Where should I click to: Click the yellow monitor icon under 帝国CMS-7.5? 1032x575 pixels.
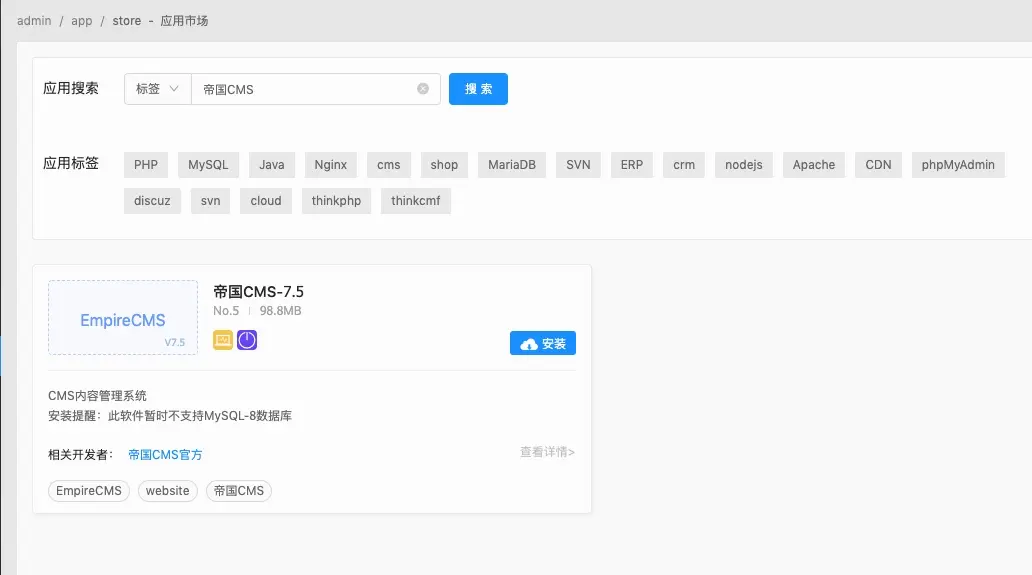tap(223, 340)
